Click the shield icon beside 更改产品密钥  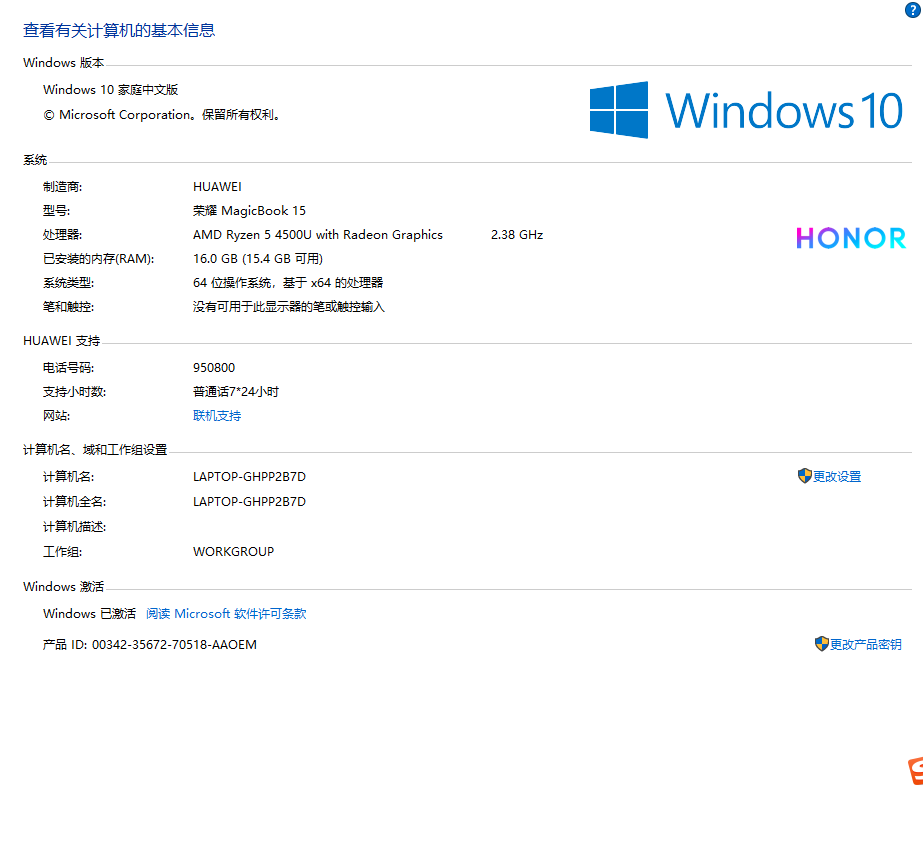[x=822, y=644]
